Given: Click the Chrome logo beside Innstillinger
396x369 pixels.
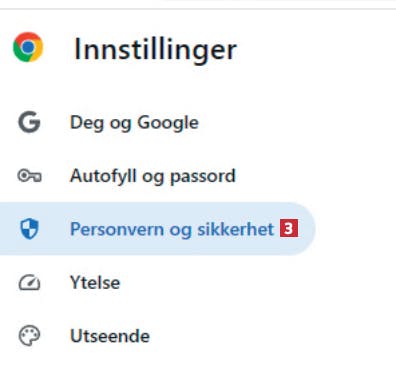Looking at the screenshot, I should (28, 47).
